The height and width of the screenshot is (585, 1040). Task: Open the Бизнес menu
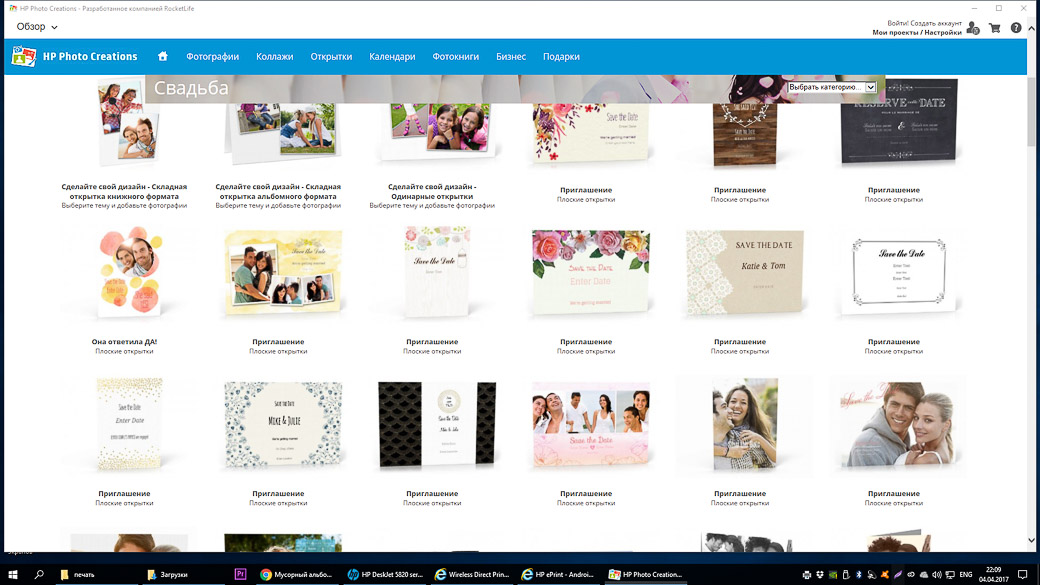[x=511, y=56]
